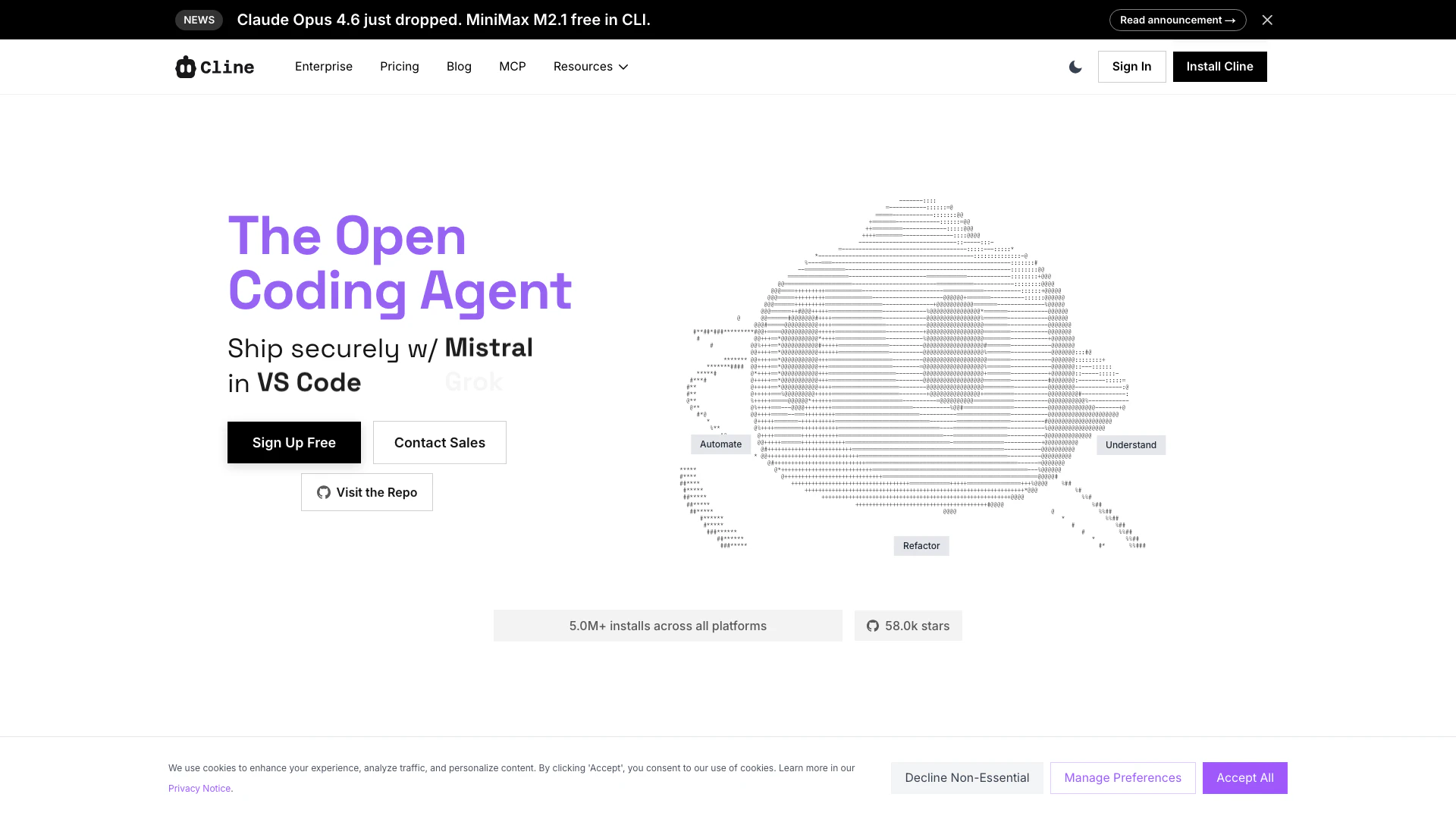Click the GitHub icon on Visit the Repo
This screenshot has width=1456, height=819.
[324, 493]
